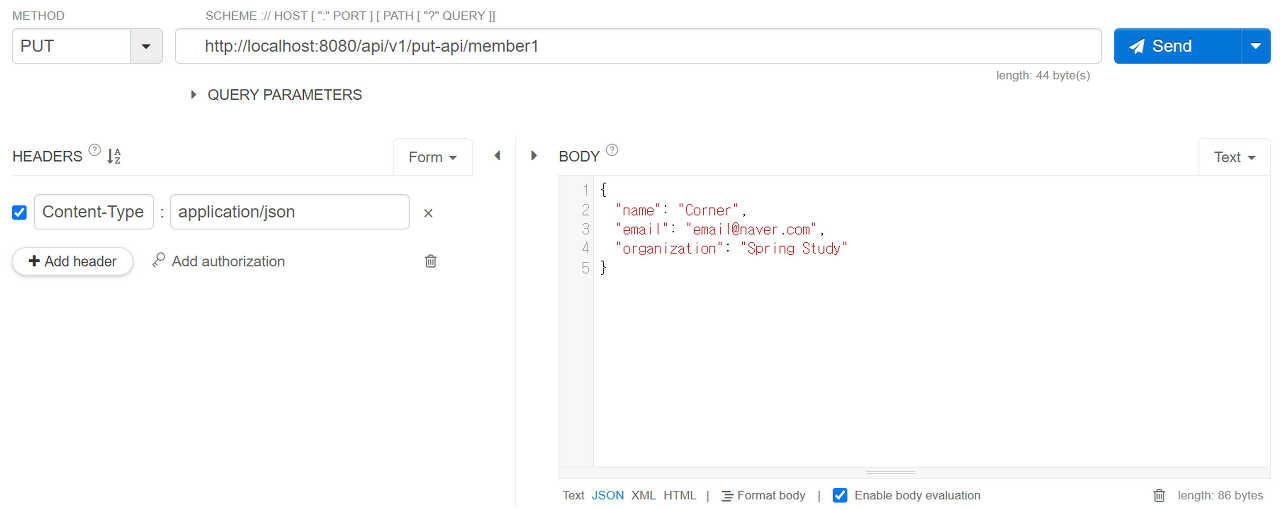Open the body Text type dropdown
Viewport: 1280px width, 510px height.
tap(1234, 157)
